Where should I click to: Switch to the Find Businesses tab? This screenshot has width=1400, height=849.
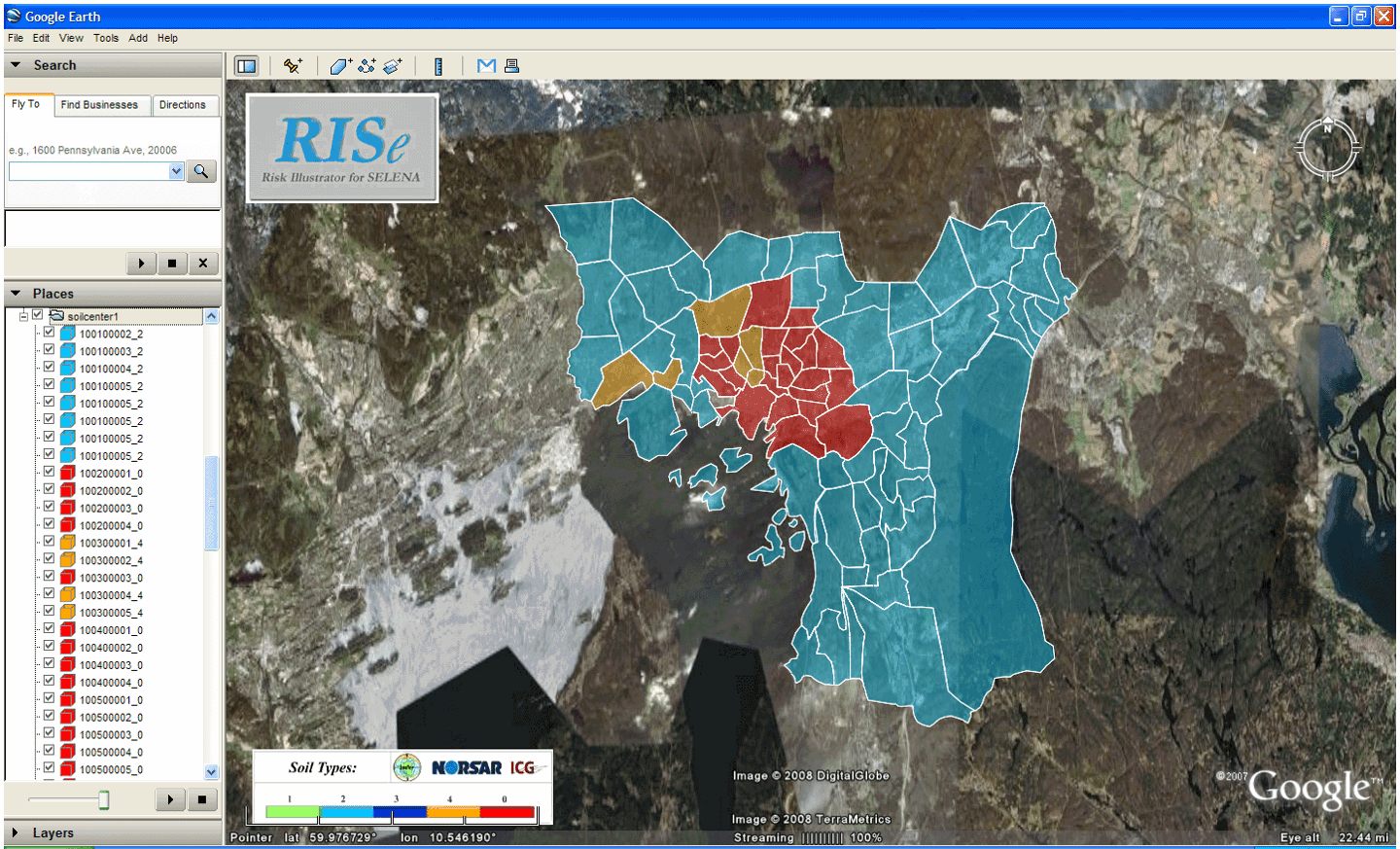pos(99,105)
